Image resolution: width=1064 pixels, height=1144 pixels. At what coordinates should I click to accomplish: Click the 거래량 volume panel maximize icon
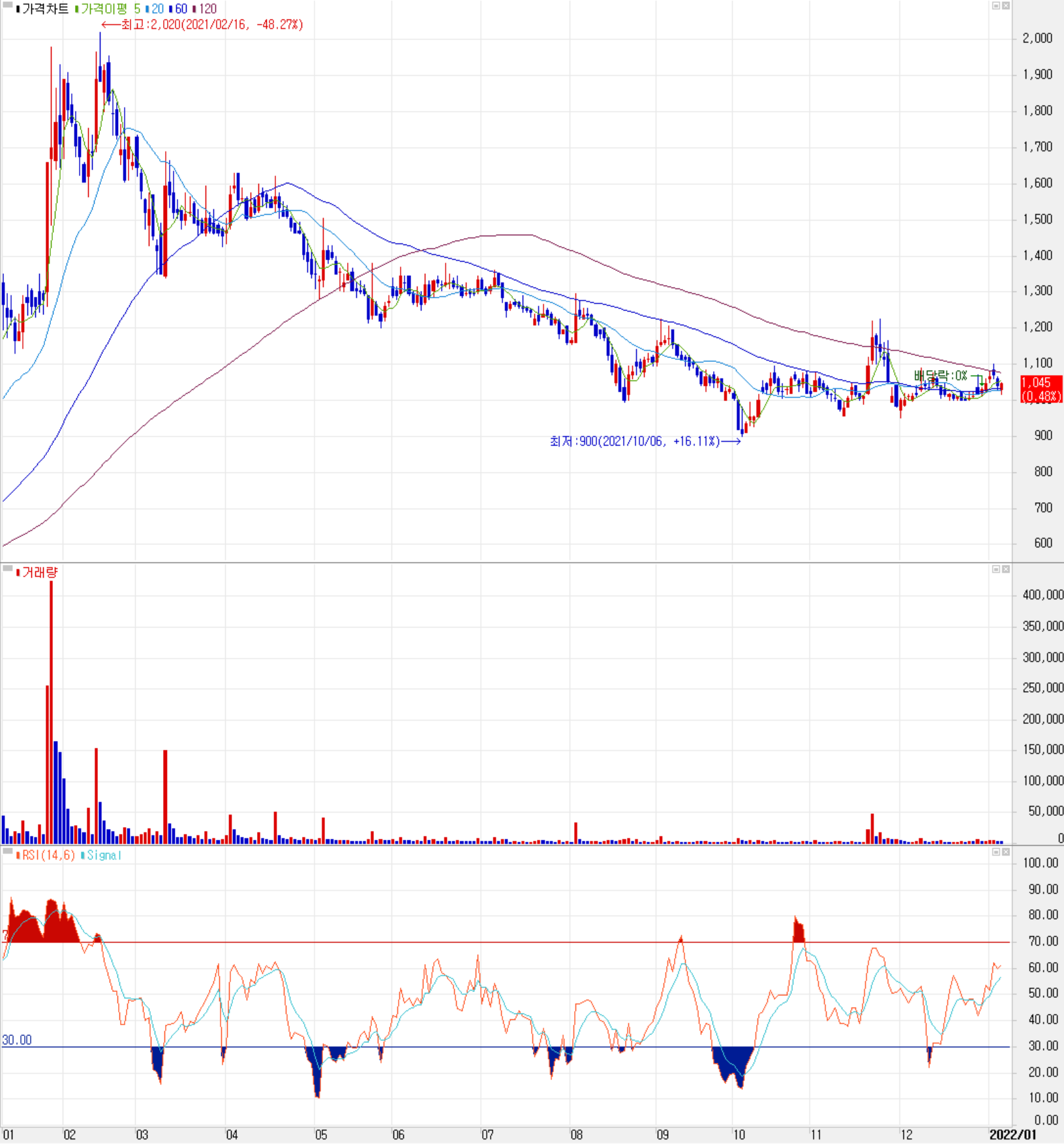click(x=996, y=569)
